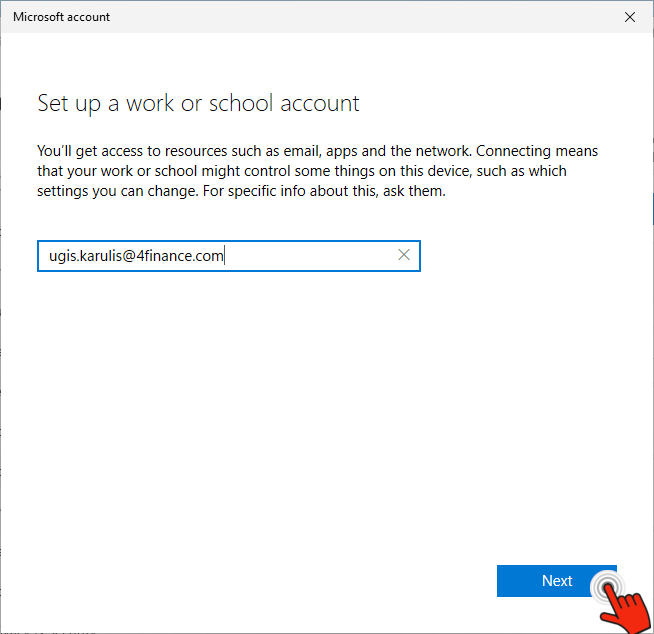Click into the email address input field
The height and width of the screenshot is (634, 654).
coord(229,256)
